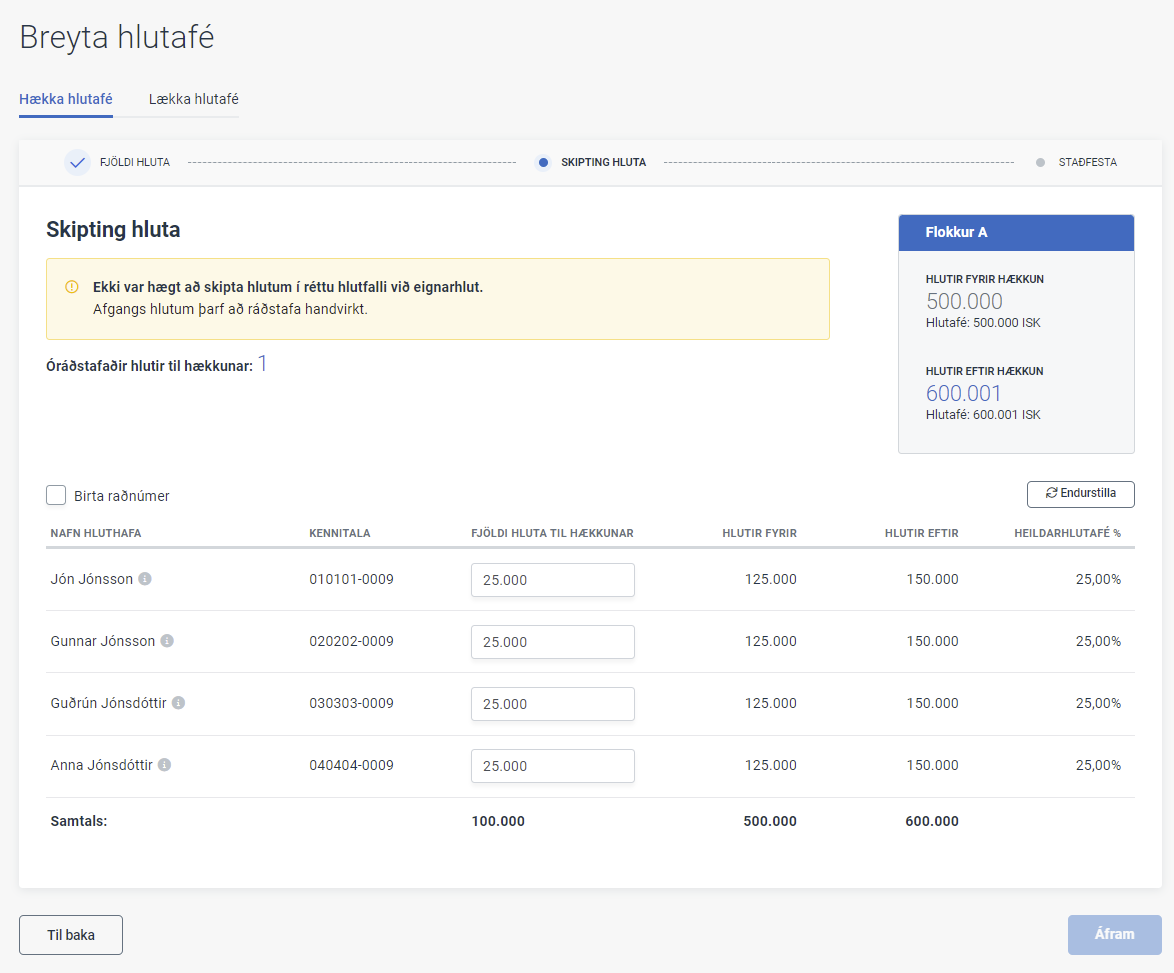The image size is (1174, 973).
Task: Click the name Anna Jónsdóttir
Action: [x=101, y=766]
